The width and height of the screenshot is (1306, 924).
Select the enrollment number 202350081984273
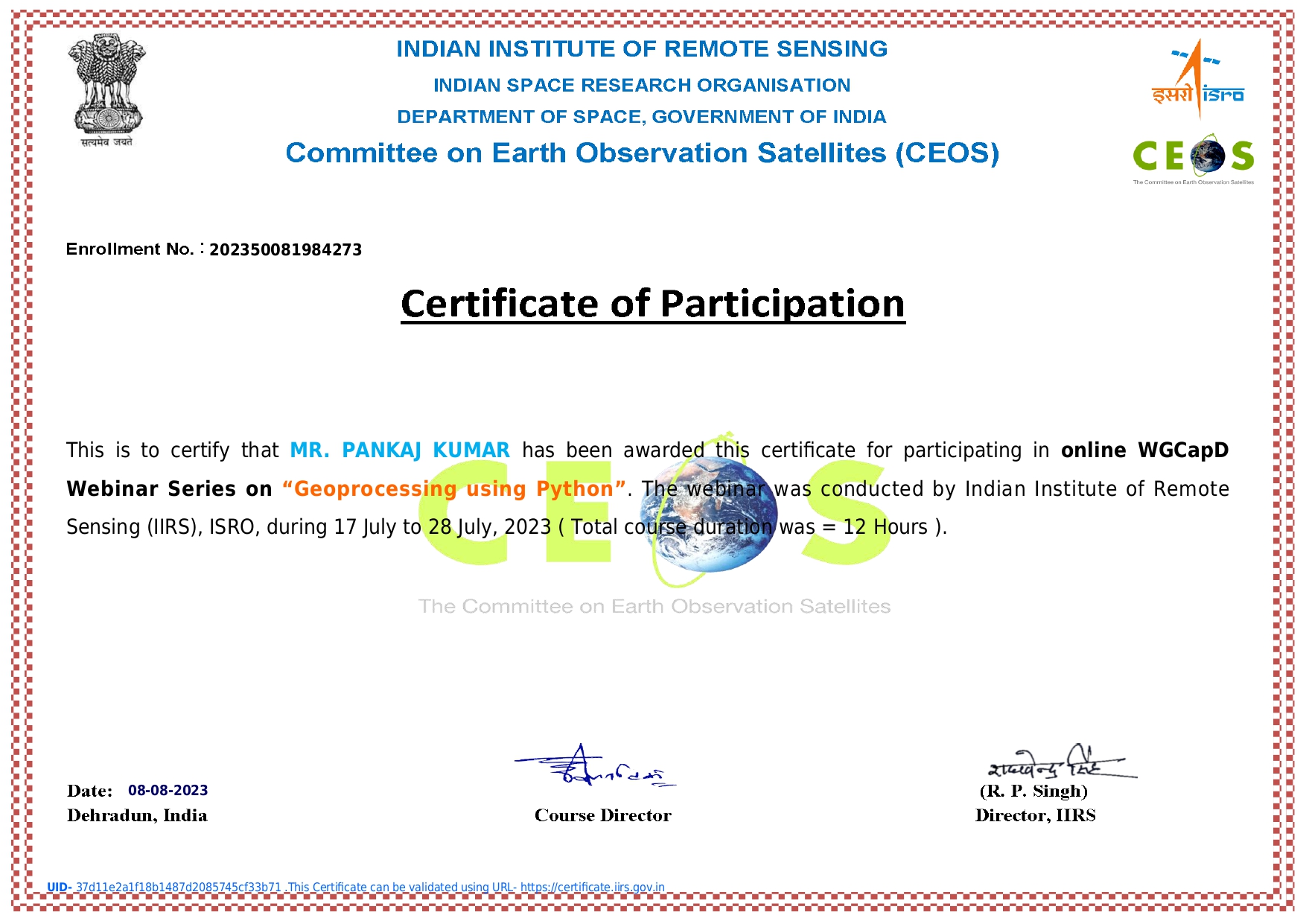pos(285,249)
